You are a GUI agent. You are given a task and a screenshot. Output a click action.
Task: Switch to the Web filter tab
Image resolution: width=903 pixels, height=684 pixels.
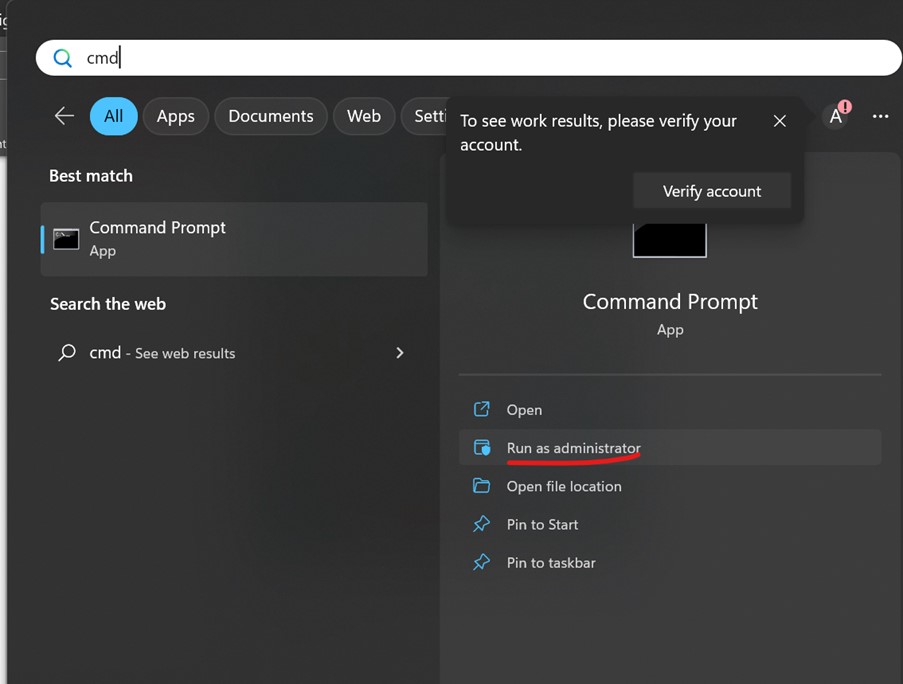pos(363,116)
